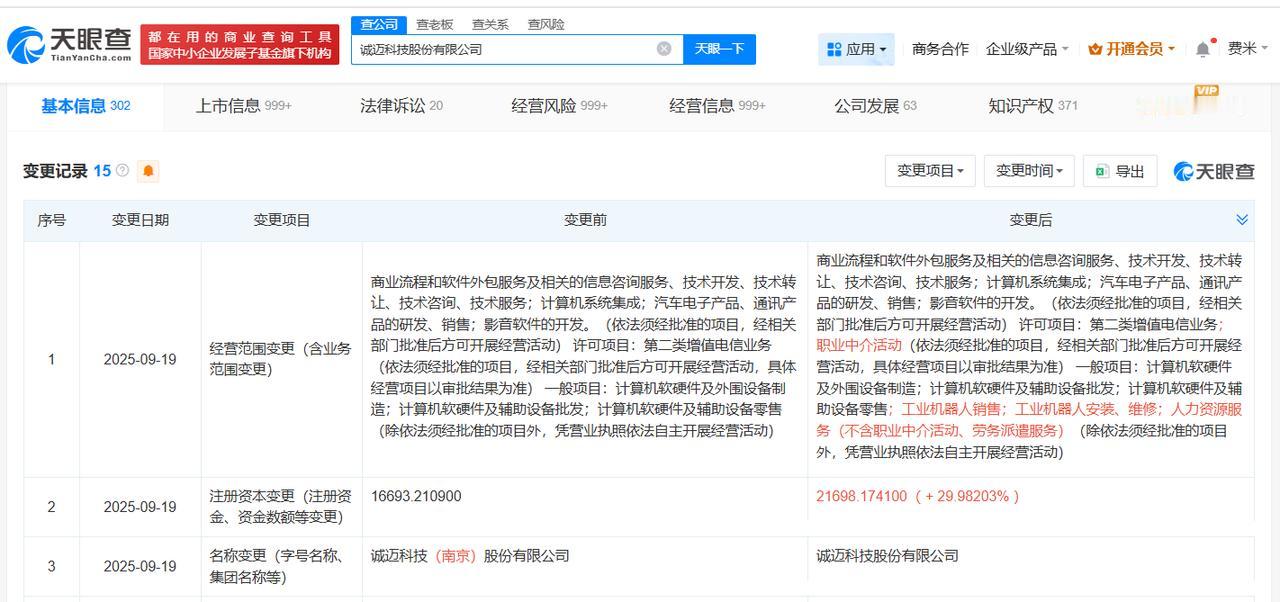Image resolution: width=1280 pixels, height=602 pixels.
Task: Open the 经营风险 tab
Action: tap(559, 106)
